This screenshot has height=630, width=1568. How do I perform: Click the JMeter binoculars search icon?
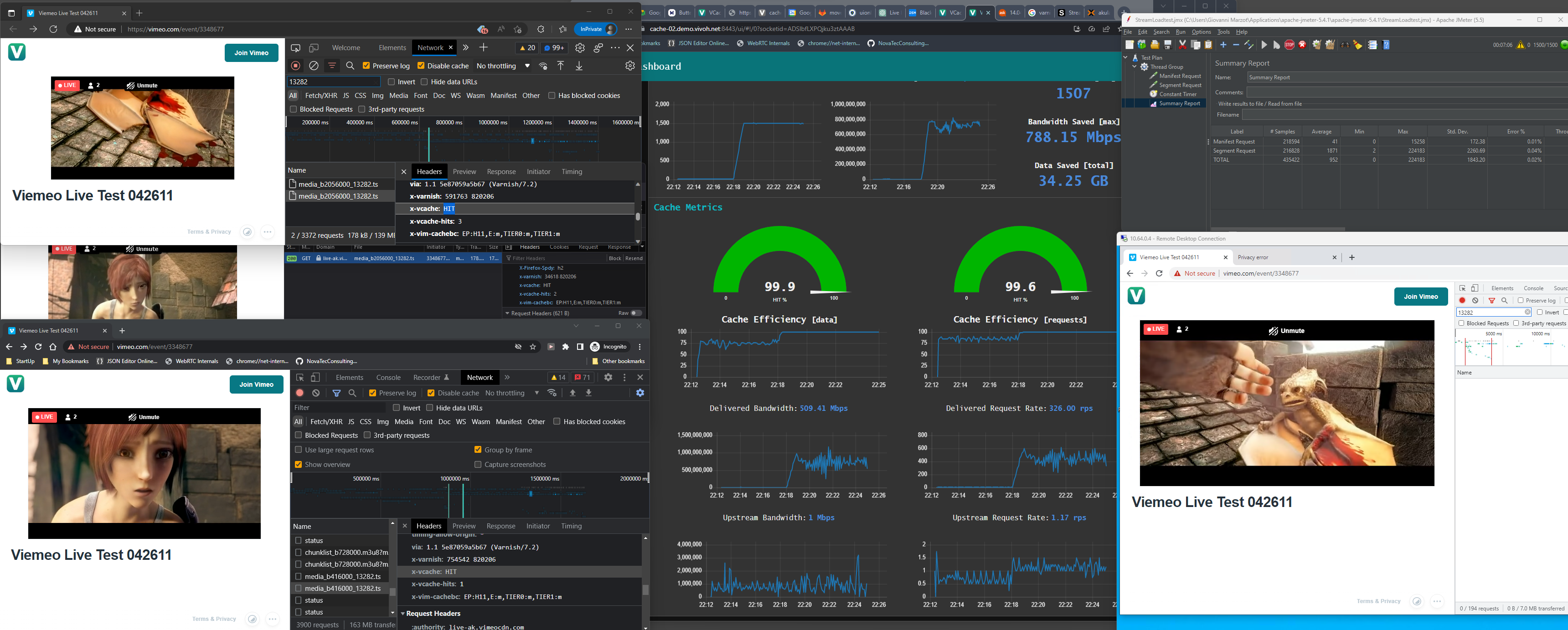coord(1345,45)
